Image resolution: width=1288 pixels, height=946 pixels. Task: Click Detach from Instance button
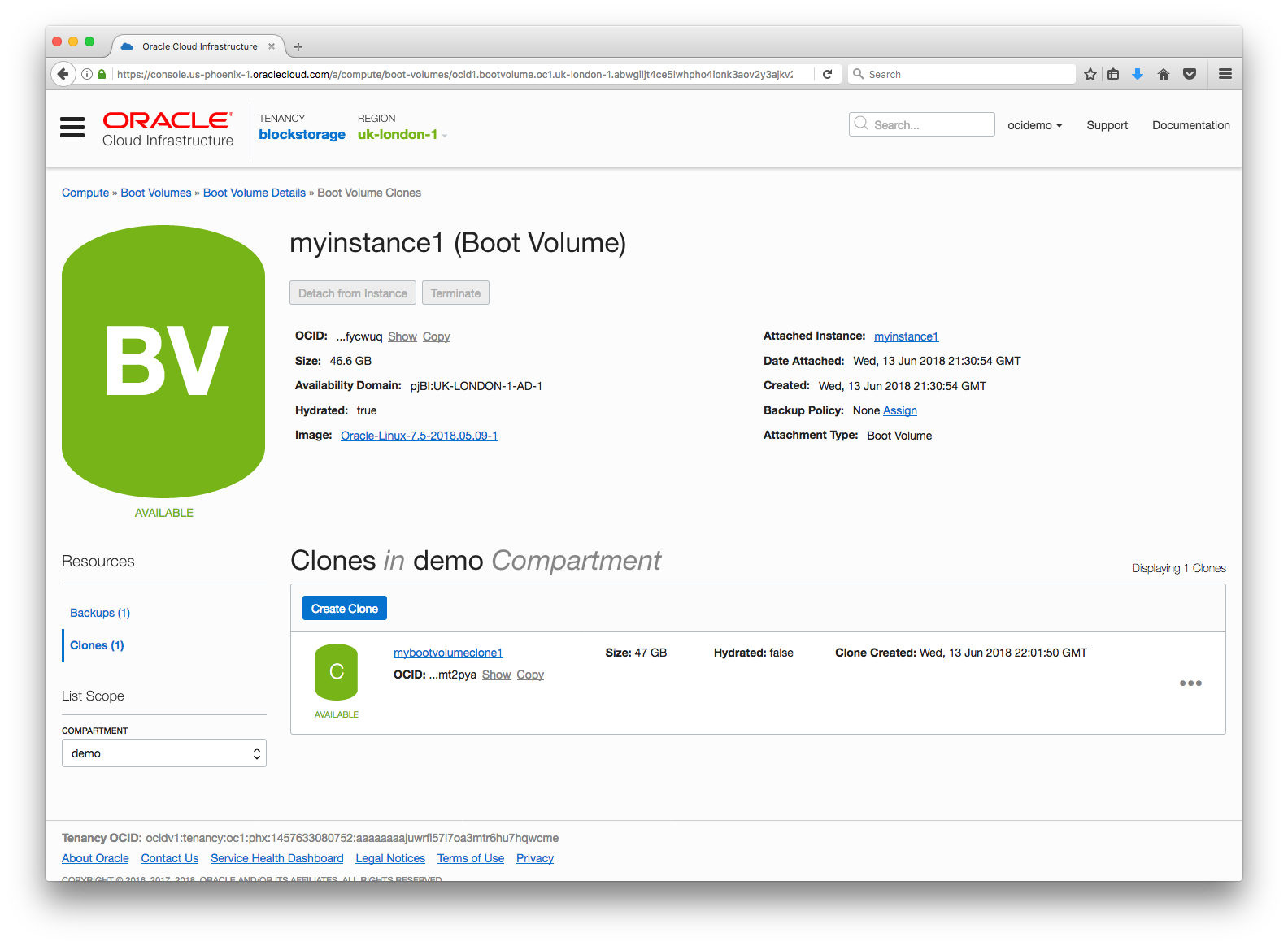[x=353, y=293]
